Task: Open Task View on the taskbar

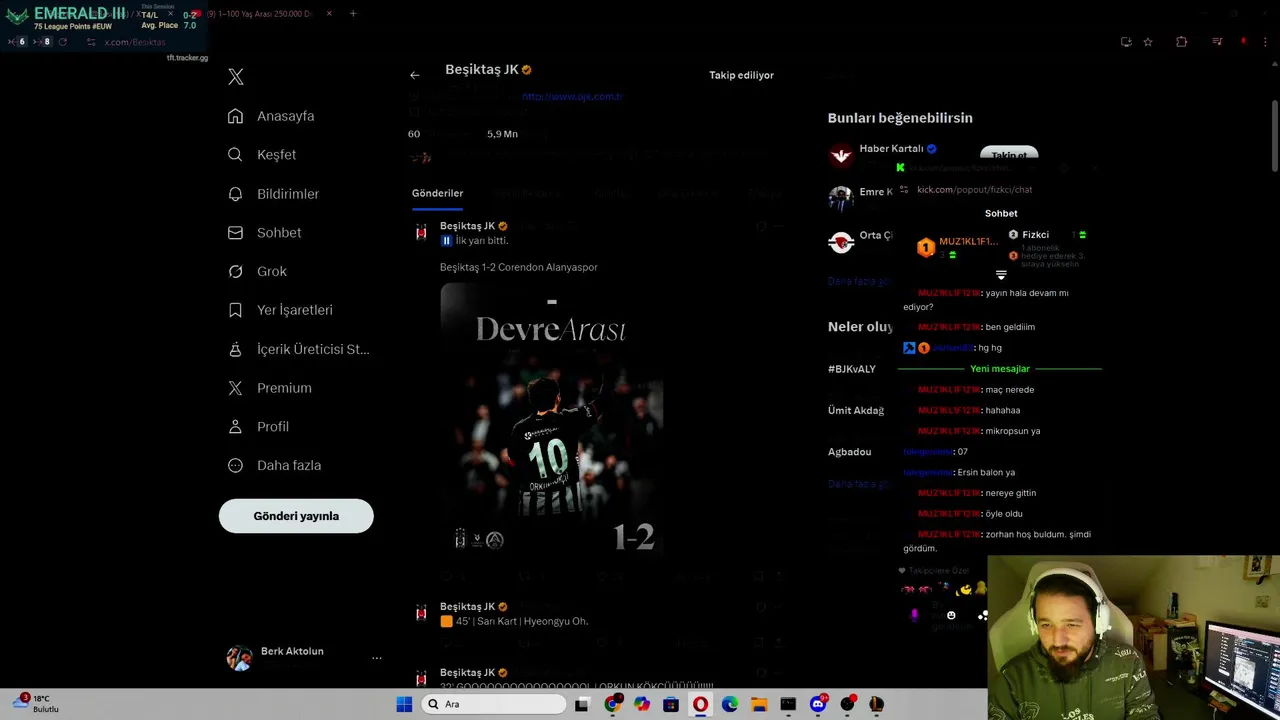Action: [x=582, y=704]
